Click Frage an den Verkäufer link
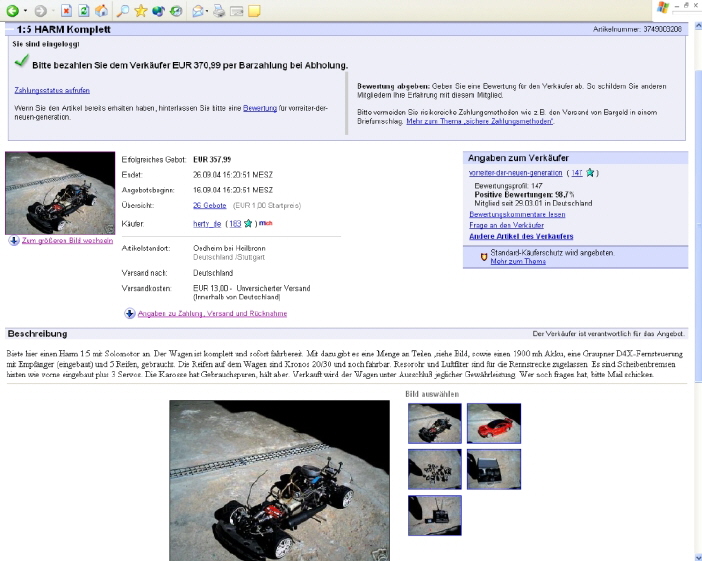Screen dimensions: 702x561 point(506,225)
